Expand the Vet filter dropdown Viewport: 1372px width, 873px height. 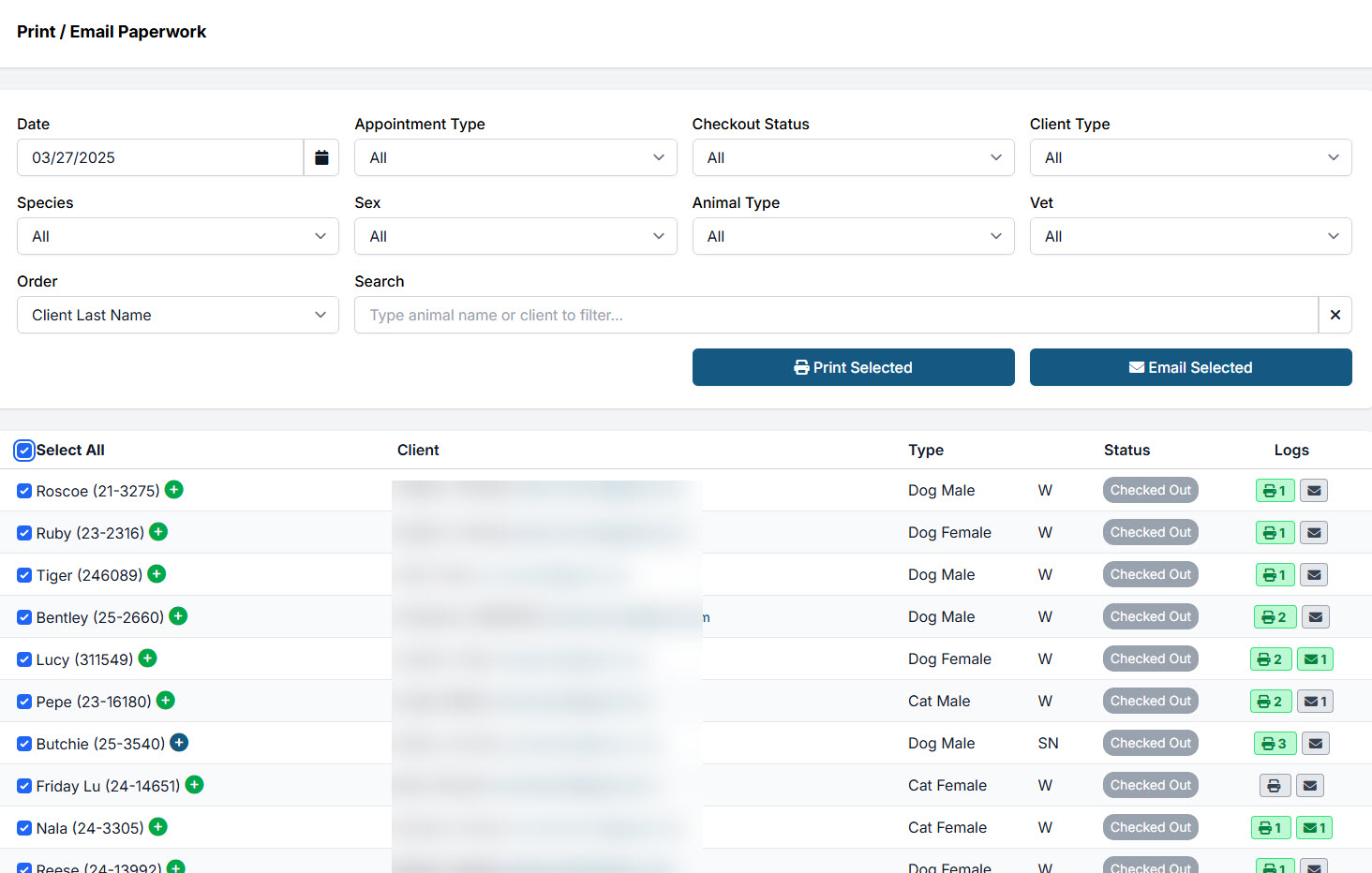(1190, 236)
